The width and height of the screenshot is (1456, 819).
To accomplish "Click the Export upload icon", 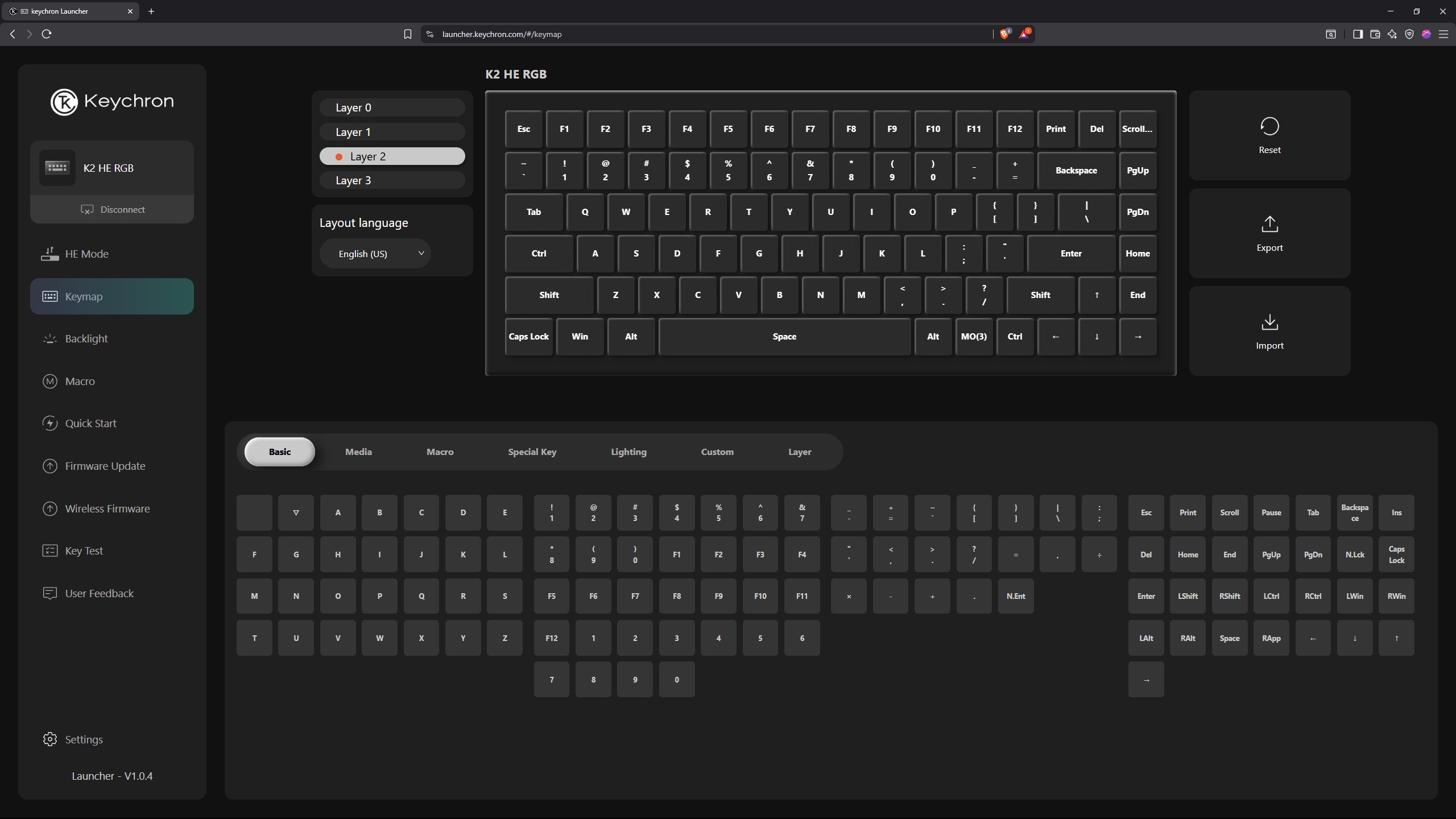I will [1269, 224].
